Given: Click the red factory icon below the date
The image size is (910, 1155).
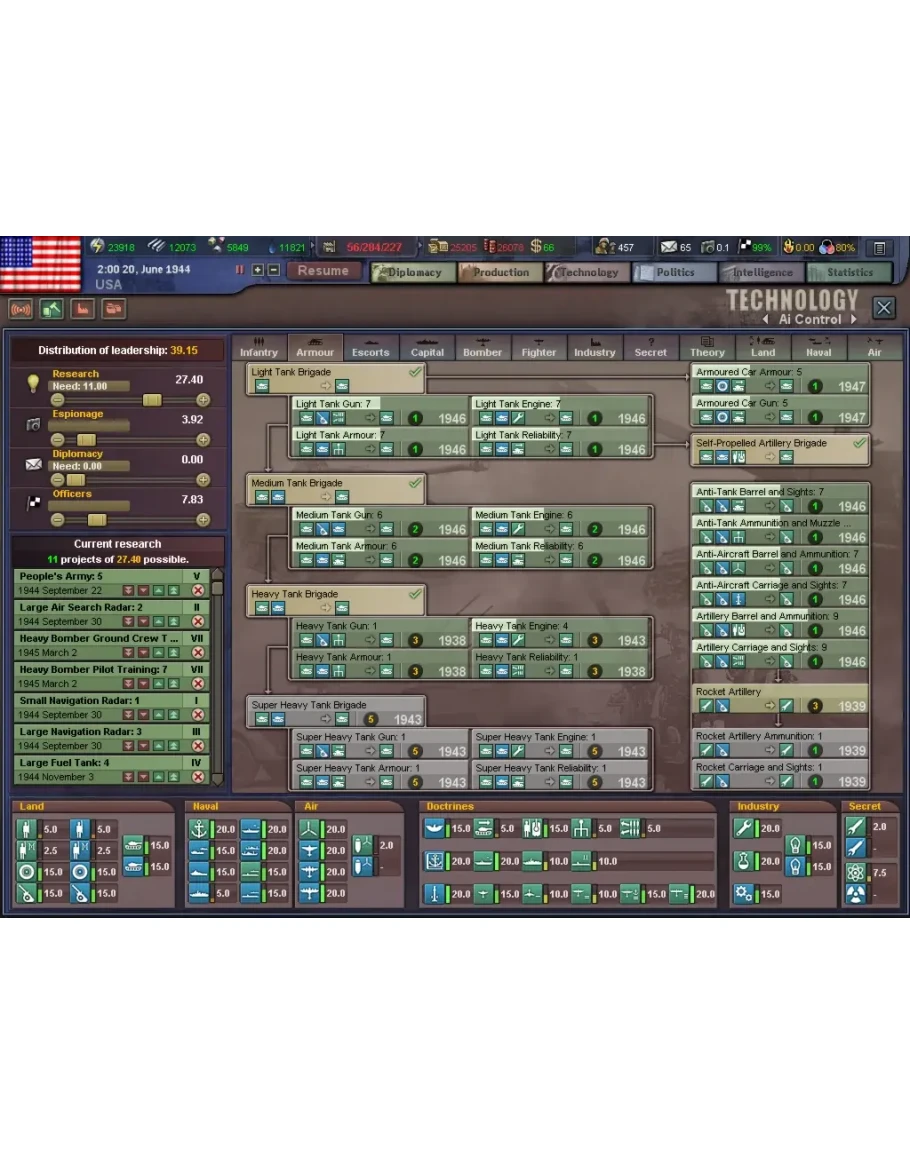Looking at the screenshot, I should pos(84,309).
